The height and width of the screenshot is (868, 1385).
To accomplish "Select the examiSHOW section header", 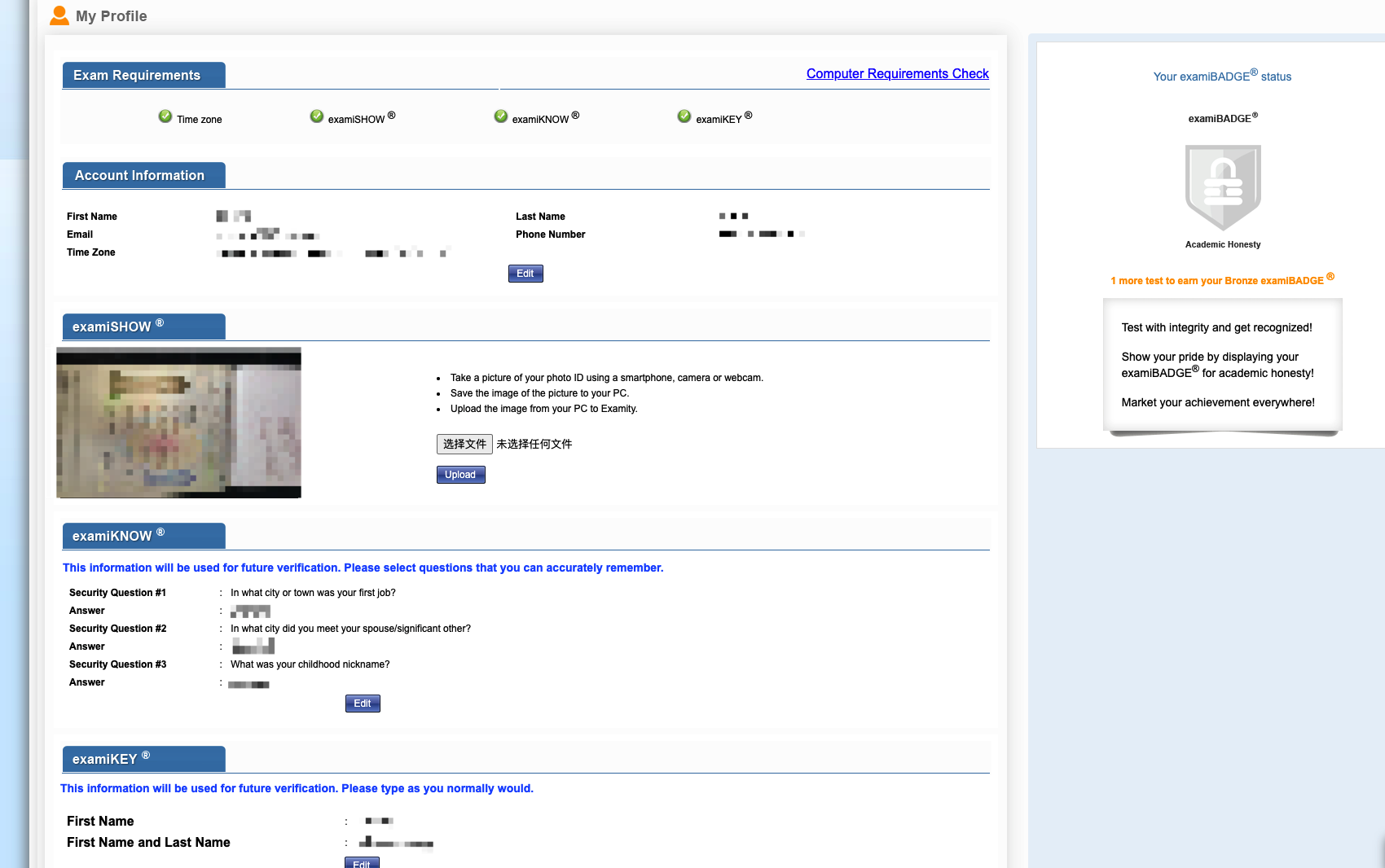I will (144, 327).
